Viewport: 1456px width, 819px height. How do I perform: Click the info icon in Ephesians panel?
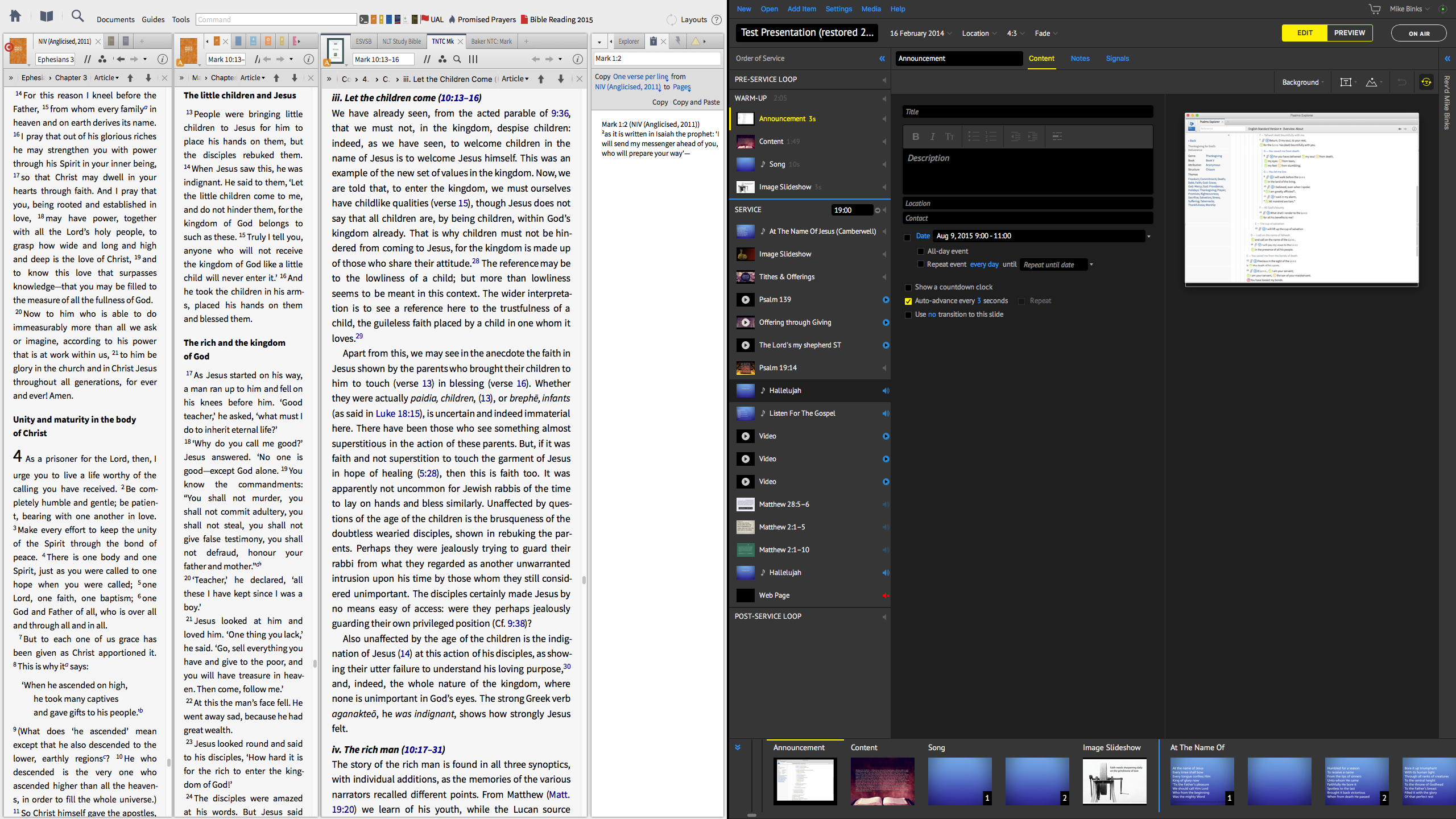coord(162,59)
